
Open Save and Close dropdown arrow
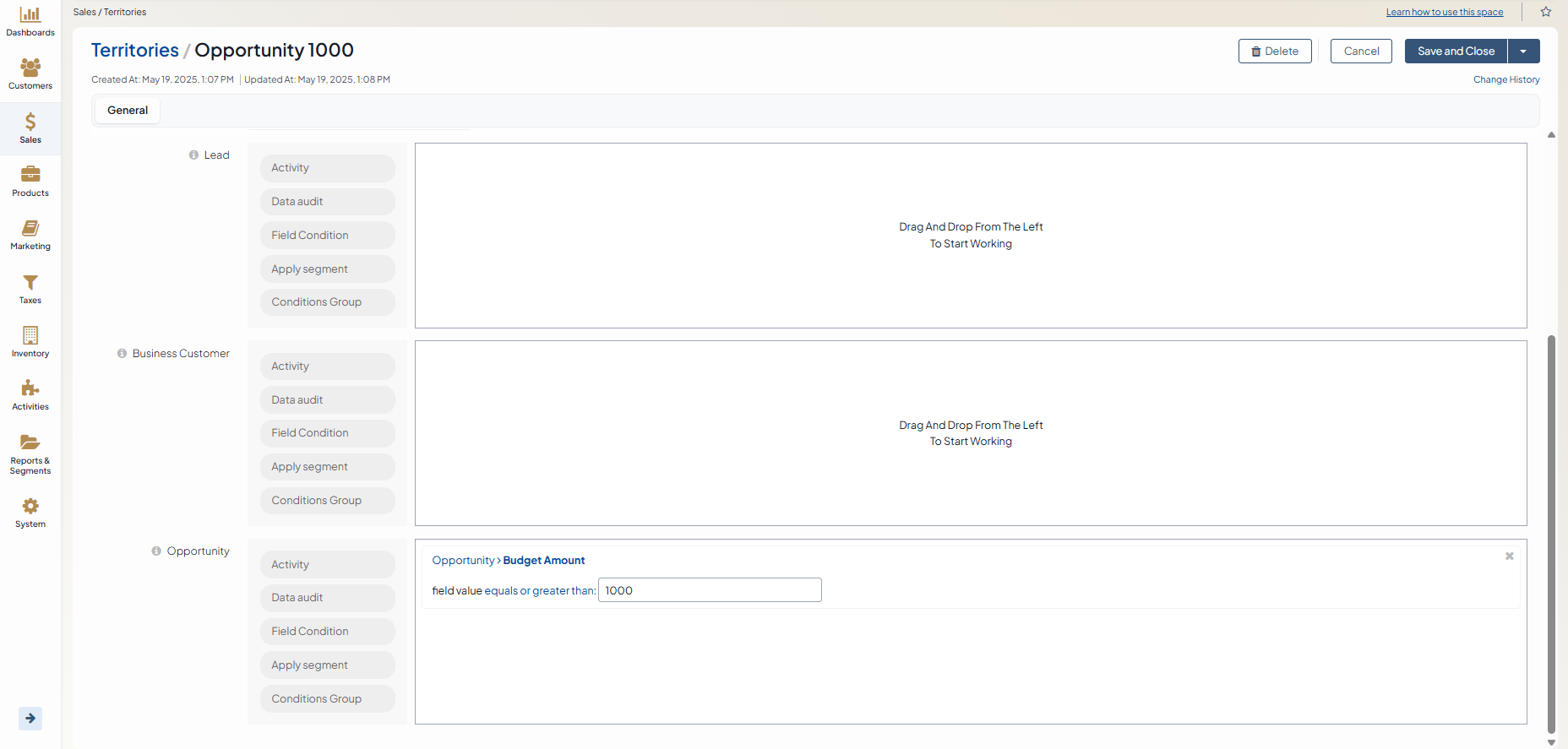click(x=1523, y=52)
